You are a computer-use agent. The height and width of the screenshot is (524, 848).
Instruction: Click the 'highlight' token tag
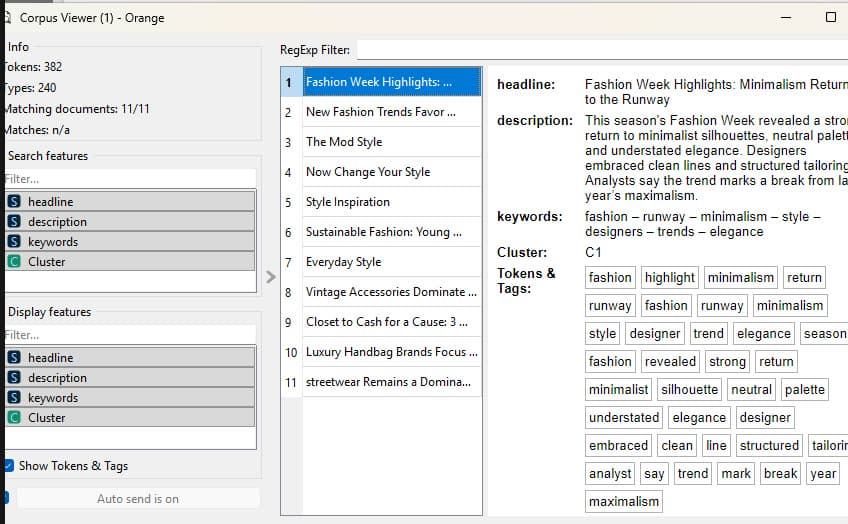[670, 277]
